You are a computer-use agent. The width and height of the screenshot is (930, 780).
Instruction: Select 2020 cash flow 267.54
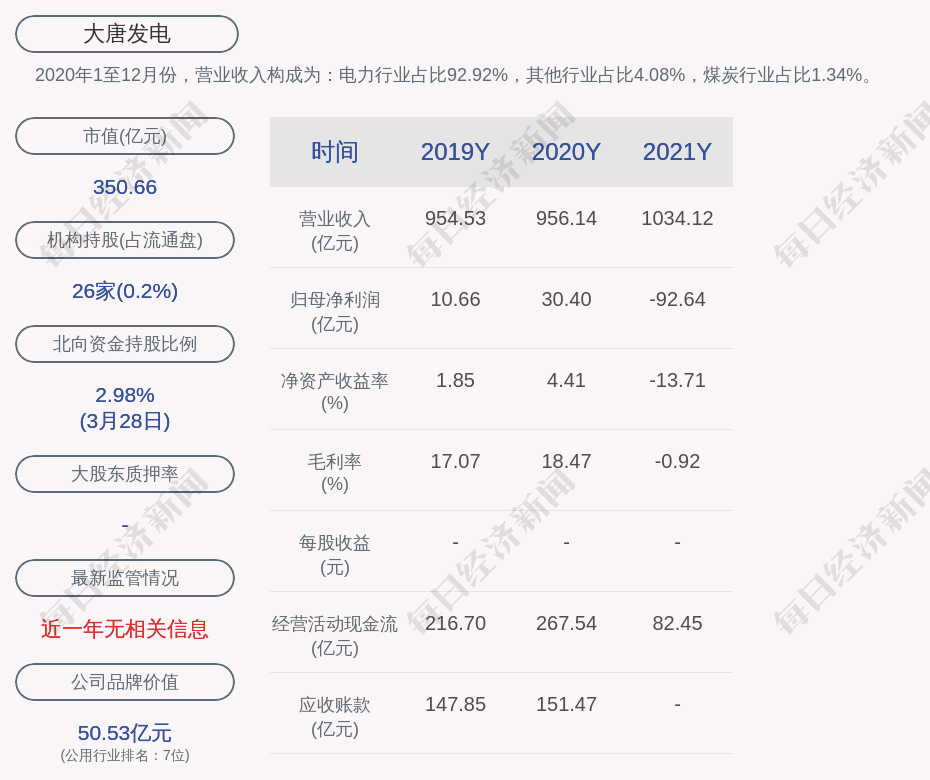[x=566, y=623]
